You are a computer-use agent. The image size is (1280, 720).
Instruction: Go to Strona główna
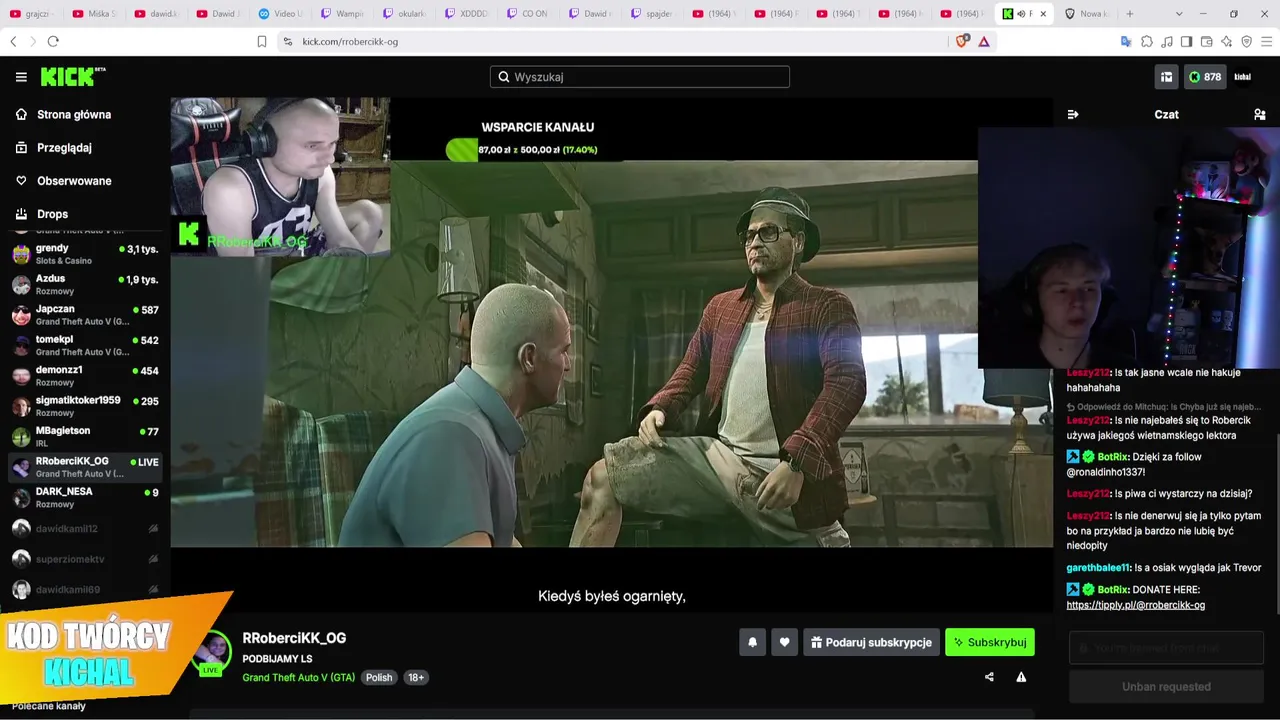pos(74,115)
